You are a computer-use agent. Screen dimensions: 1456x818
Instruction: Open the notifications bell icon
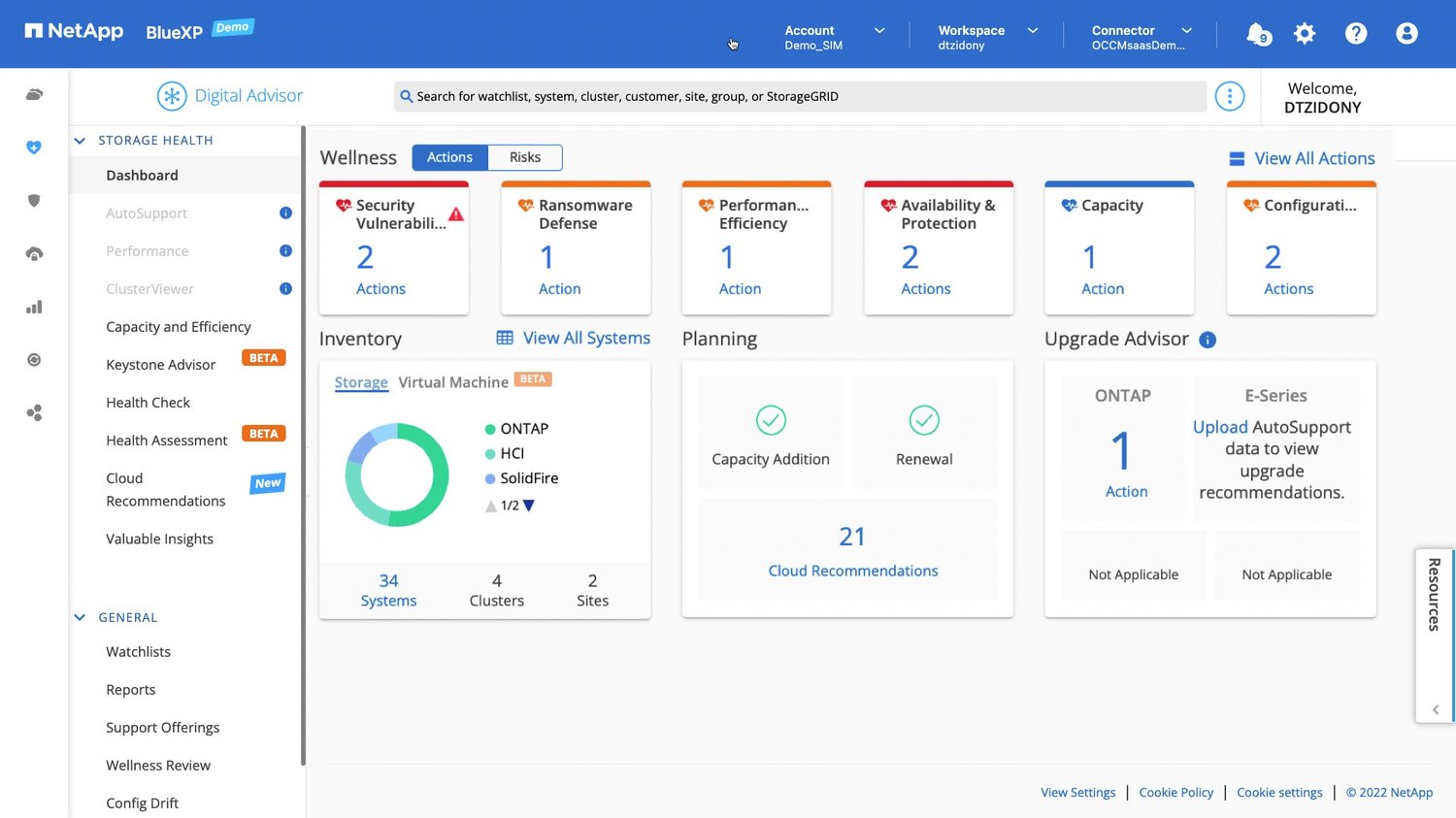click(x=1256, y=34)
